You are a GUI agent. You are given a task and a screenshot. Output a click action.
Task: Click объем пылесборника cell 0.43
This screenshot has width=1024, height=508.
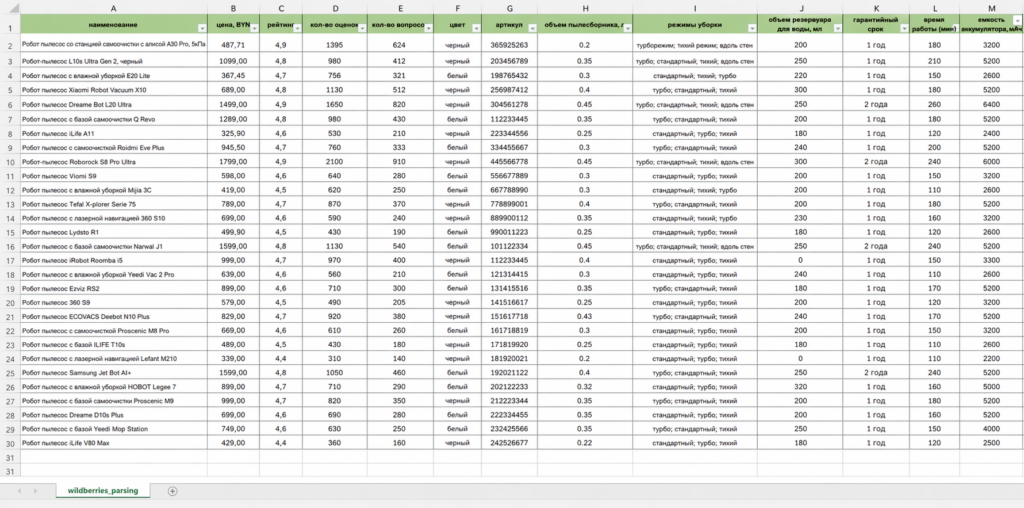click(x=585, y=317)
